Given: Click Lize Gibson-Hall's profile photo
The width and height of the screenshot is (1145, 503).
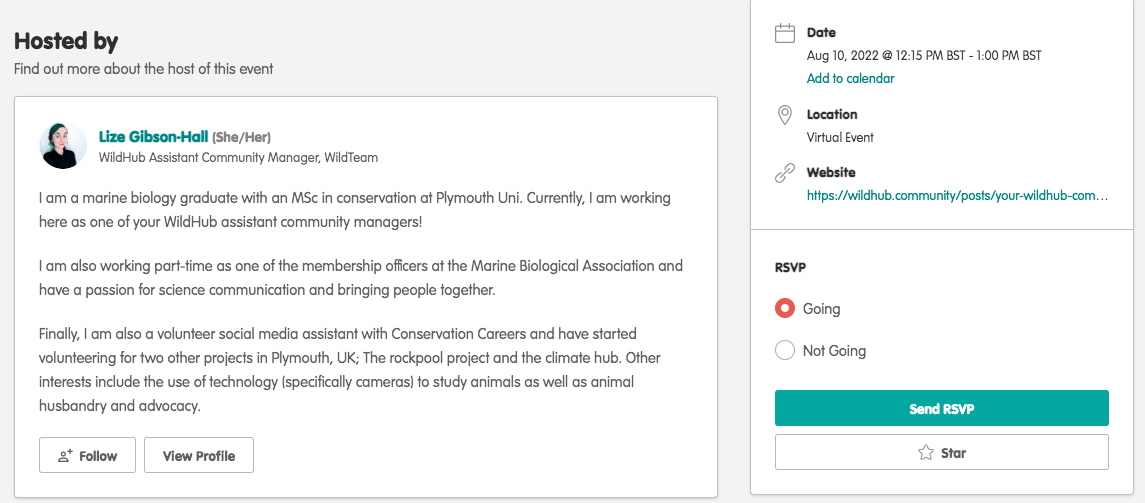Looking at the screenshot, I should (x=63, y=146).
